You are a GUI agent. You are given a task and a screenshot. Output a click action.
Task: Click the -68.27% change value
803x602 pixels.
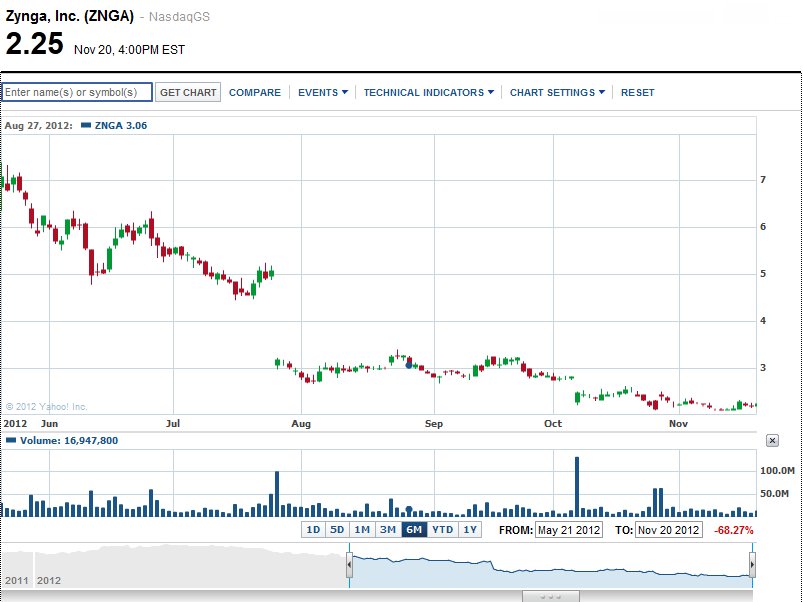pyautogui.click(x=733, y=530)
